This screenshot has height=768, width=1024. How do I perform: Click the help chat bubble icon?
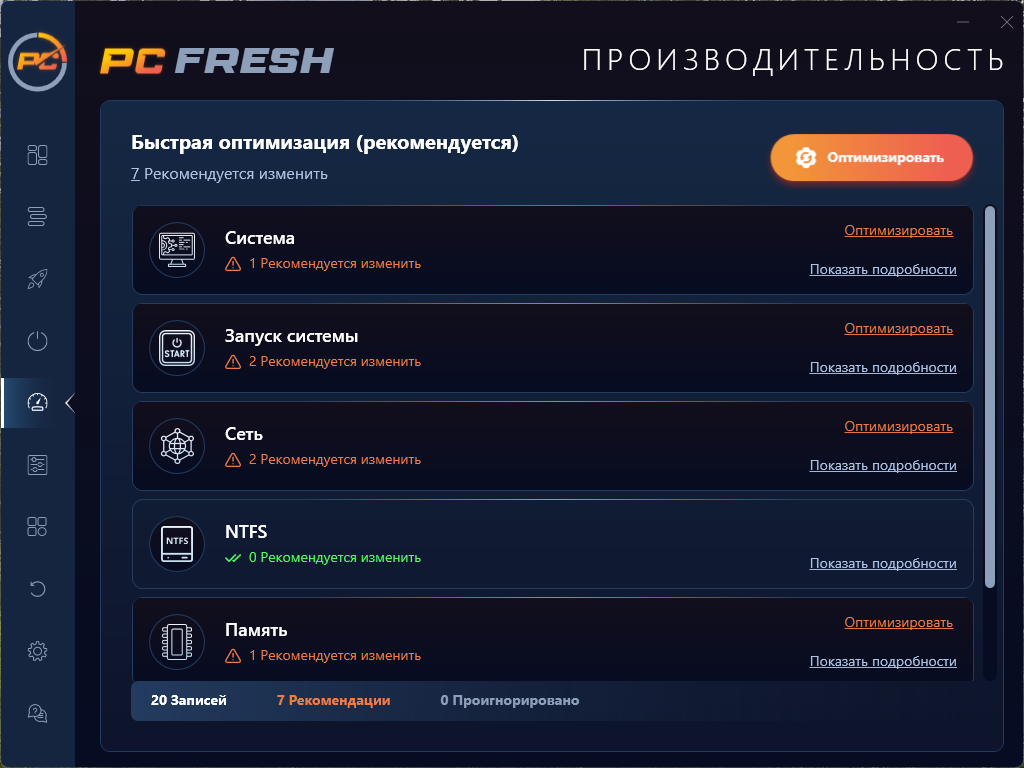click(37, 713)
